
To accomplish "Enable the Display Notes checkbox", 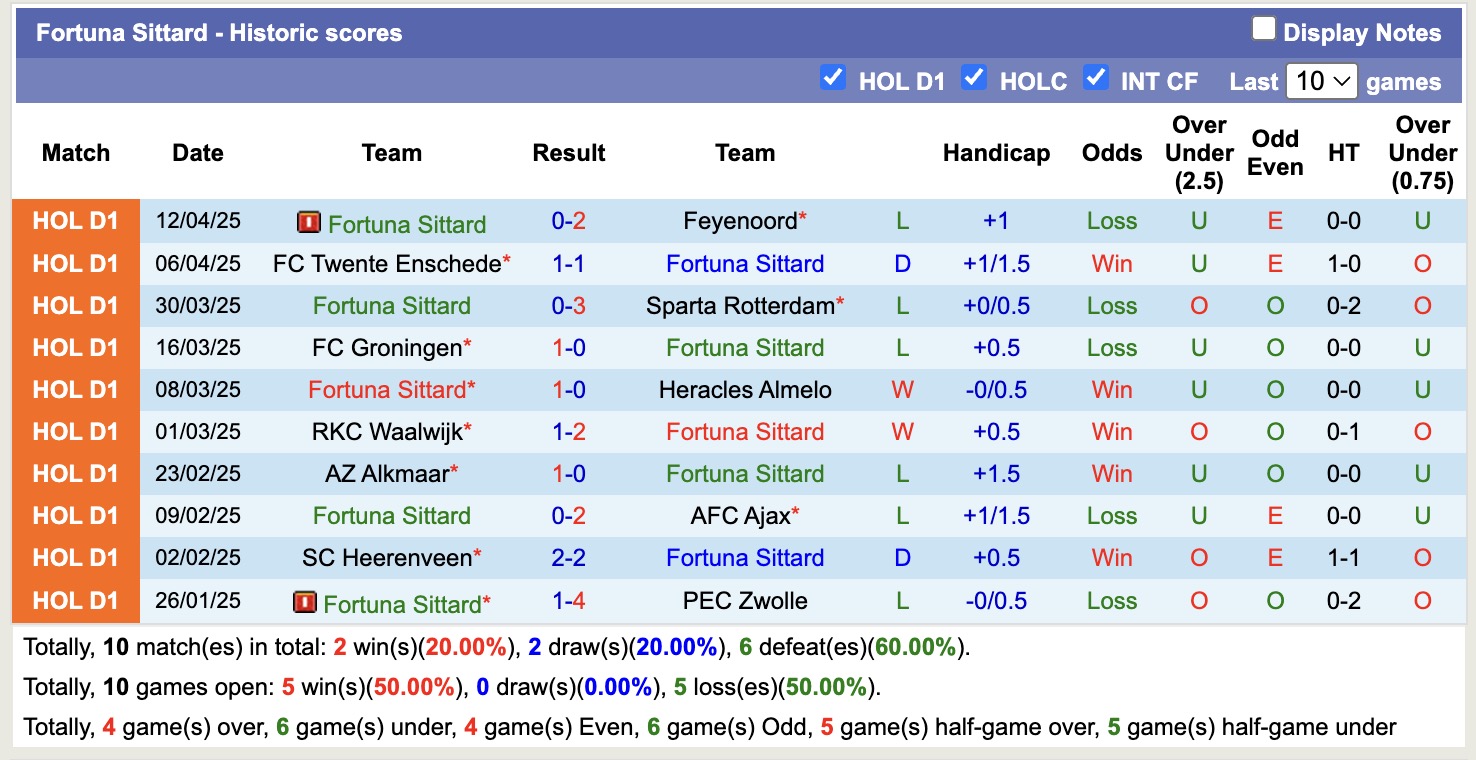I will click(1264, 29).
